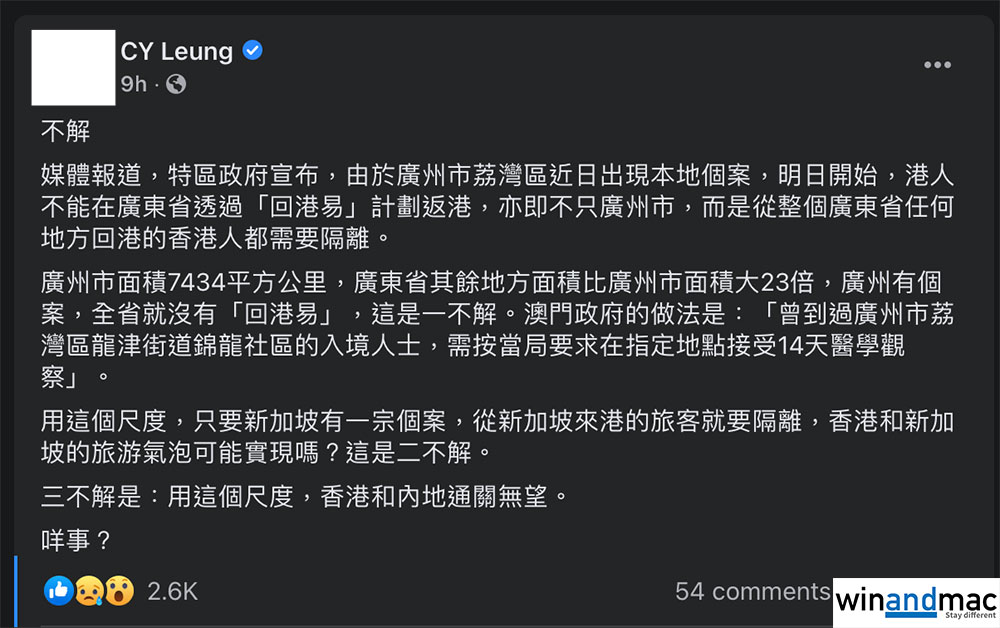Open the three-dot post options menu
The width and height of the screenshot is (1000, 628).
click(937, 66)
